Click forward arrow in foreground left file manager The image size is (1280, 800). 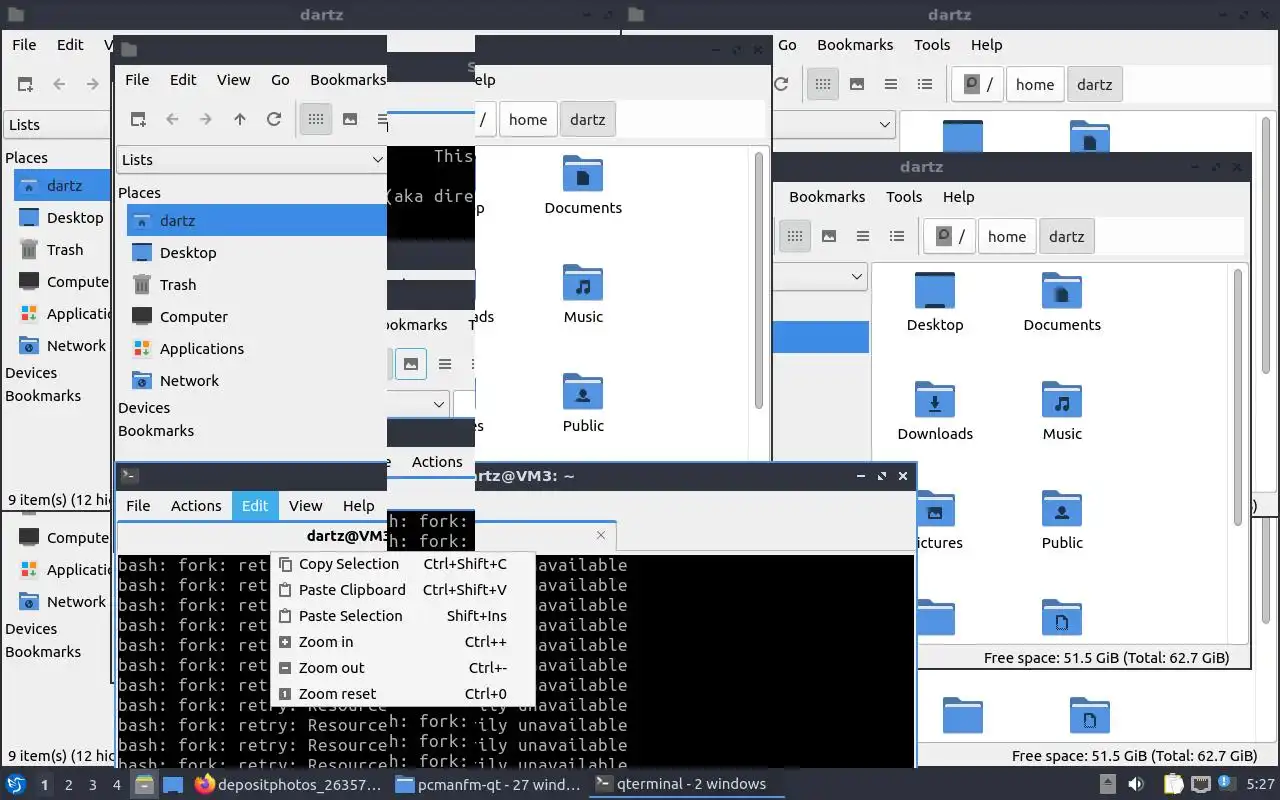[x=206, y=119]
